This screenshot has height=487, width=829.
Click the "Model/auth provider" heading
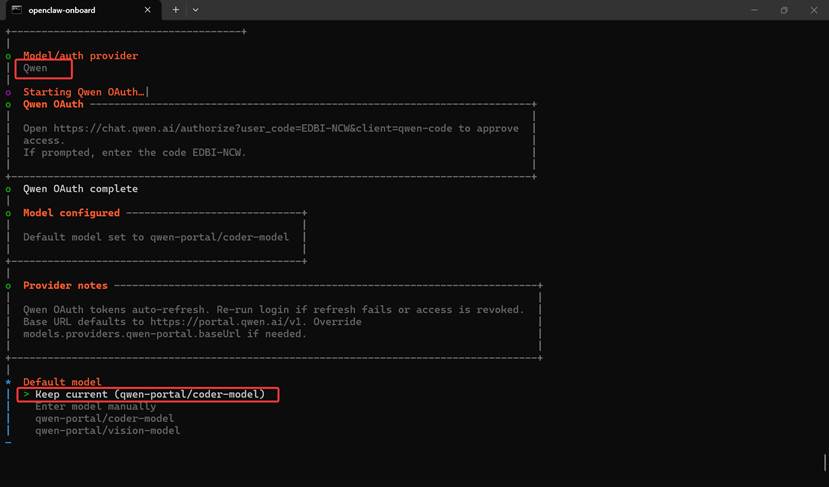pos(80,56)
